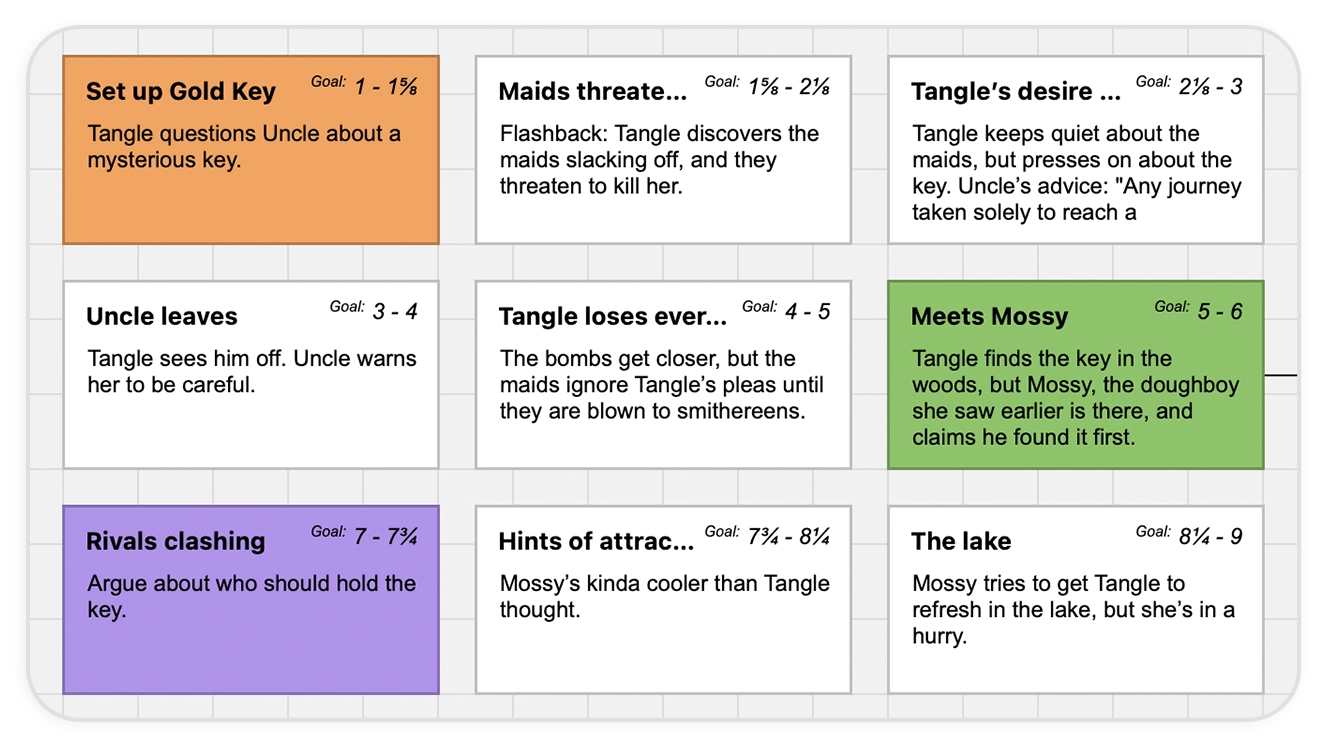Click the purple Rivals clashing card title
Screen dimensions: 1326x747
click(x=175, y=542)
